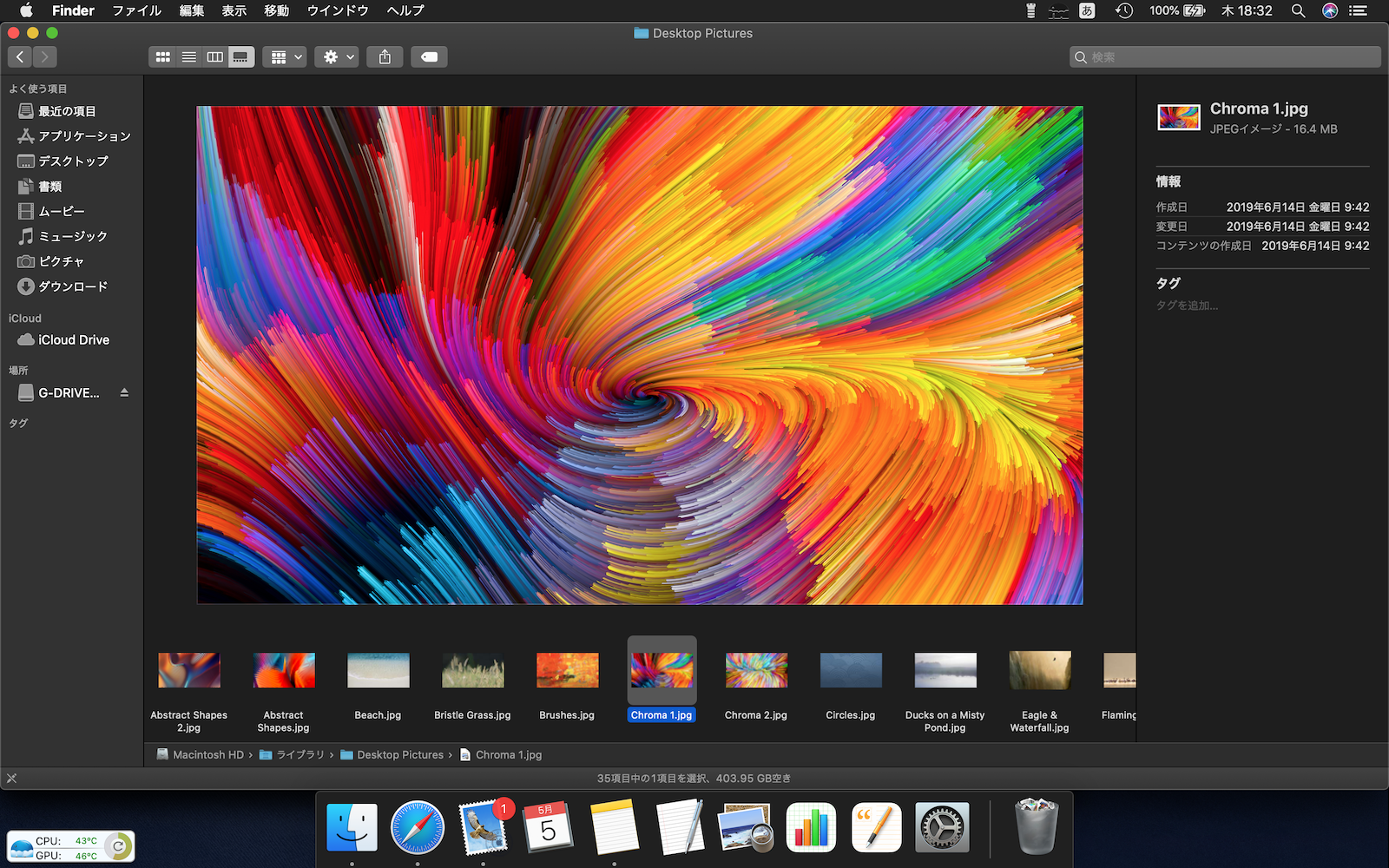Open Safari from the Dock
The height and width of the screenshot is (868, 1389).
click(x=418, y=827)
